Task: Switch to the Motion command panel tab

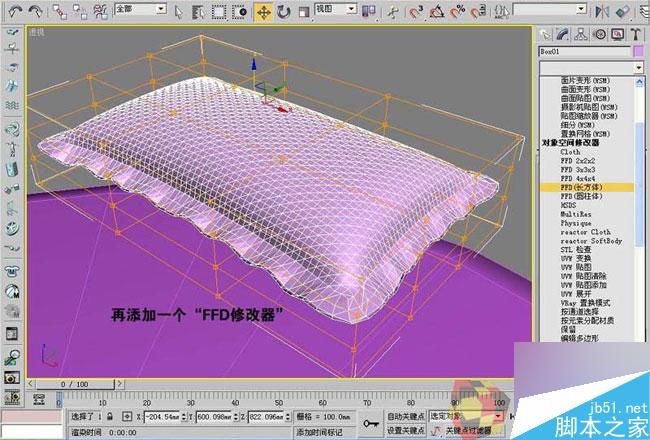Action: coord(600,34)
